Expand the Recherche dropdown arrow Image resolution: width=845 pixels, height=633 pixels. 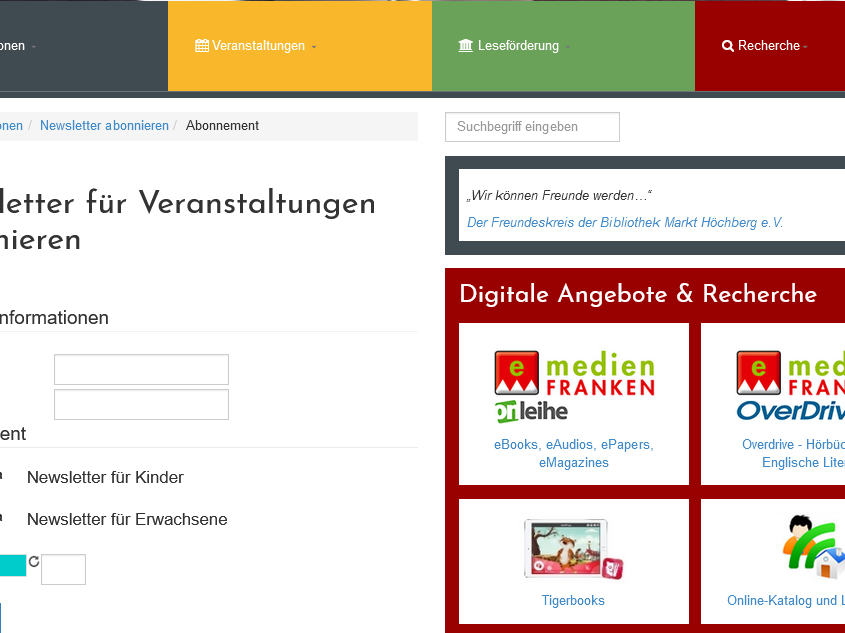[806, 47]
